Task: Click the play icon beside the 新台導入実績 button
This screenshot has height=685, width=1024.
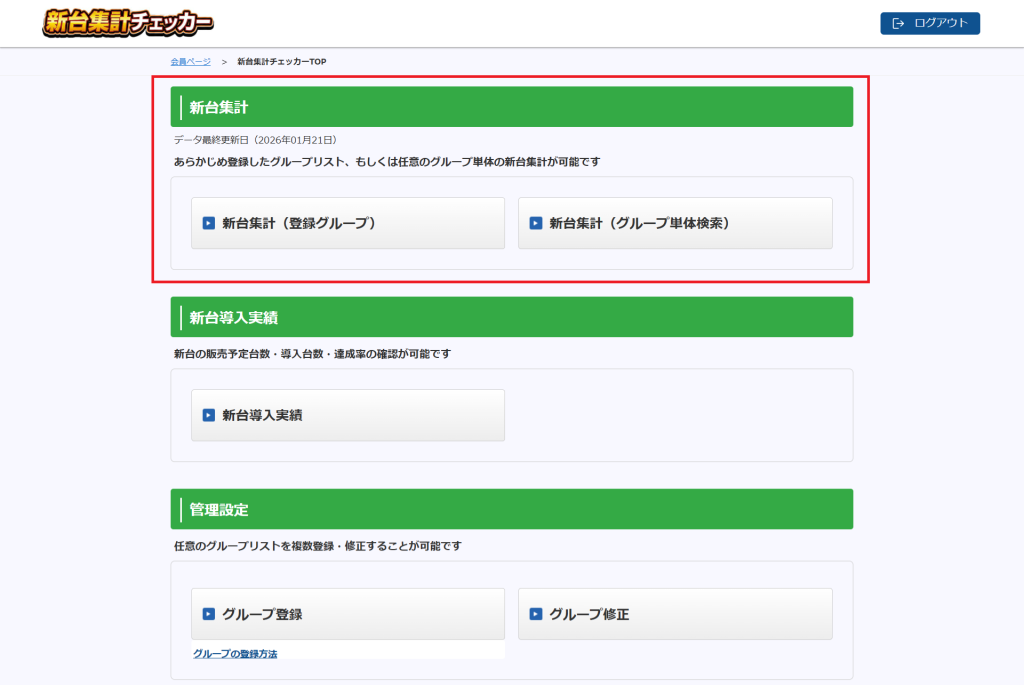Action: (209, 415)
